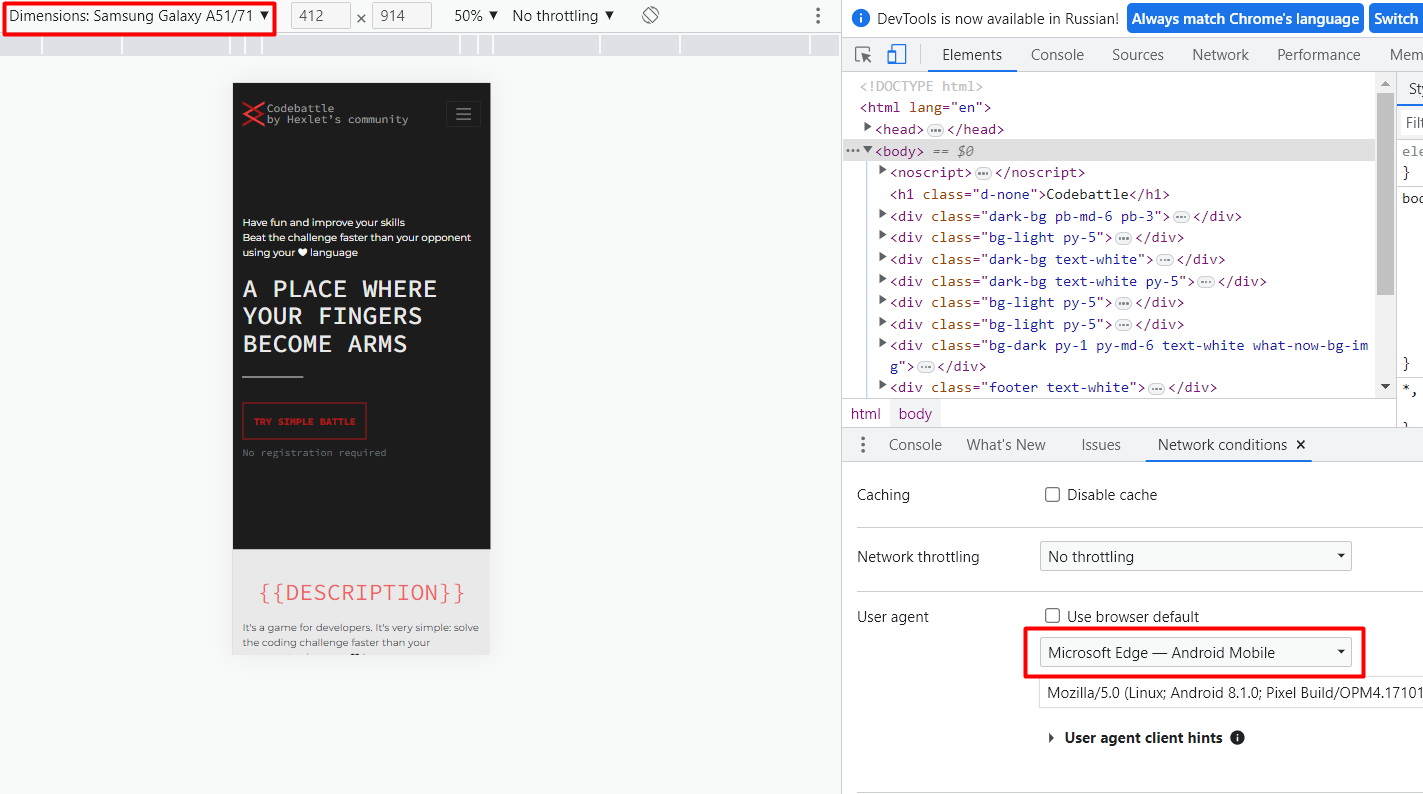
Task: Toggle the device toolbar icon
Action: tap(896, 55)
